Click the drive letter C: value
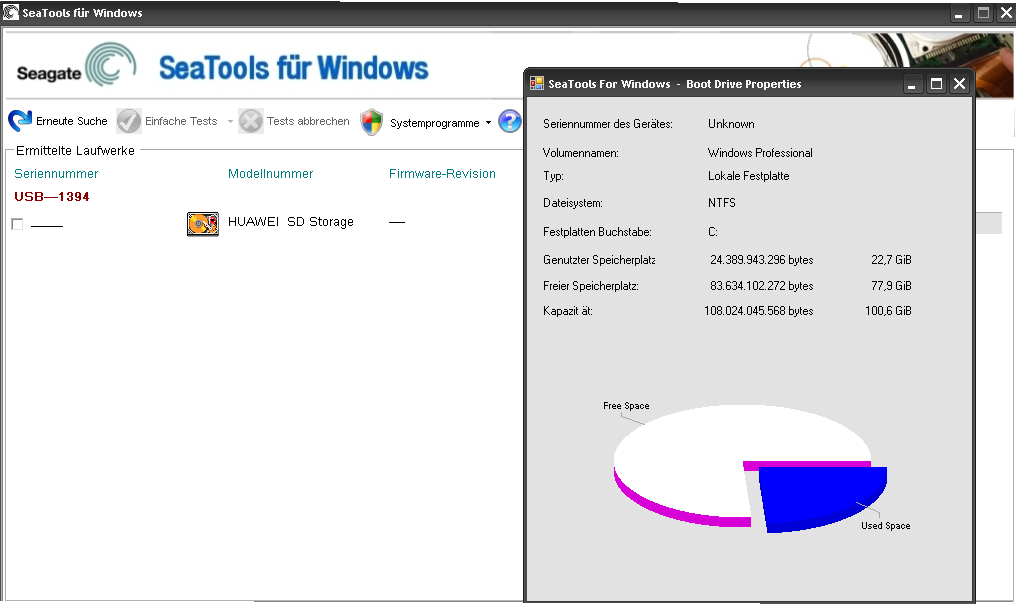 pyautogui.click(x=713, y=232)
